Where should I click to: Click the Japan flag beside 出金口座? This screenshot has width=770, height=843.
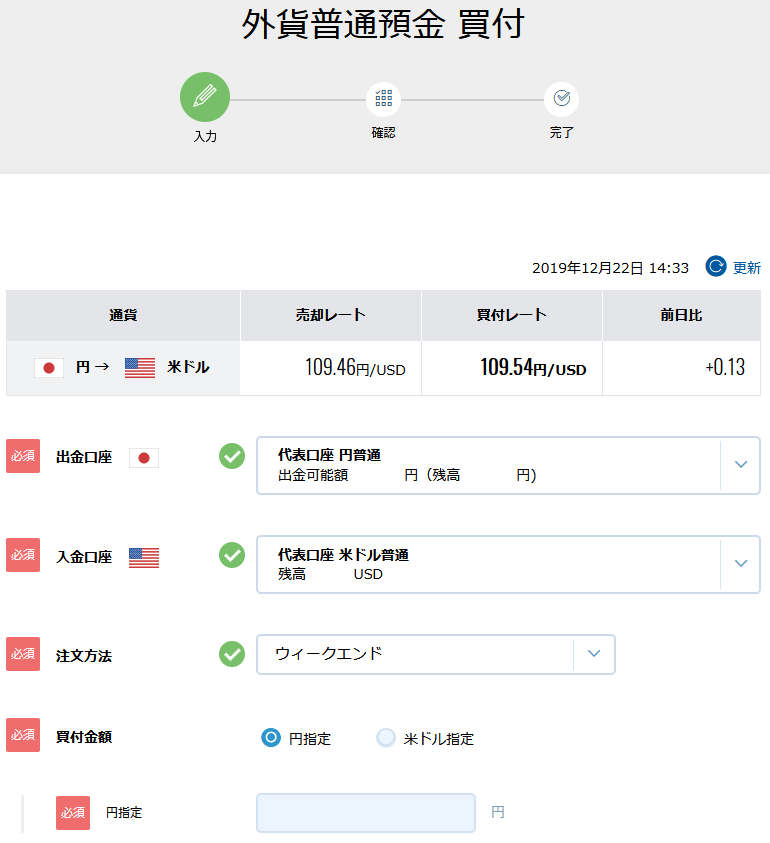point(144,458)
